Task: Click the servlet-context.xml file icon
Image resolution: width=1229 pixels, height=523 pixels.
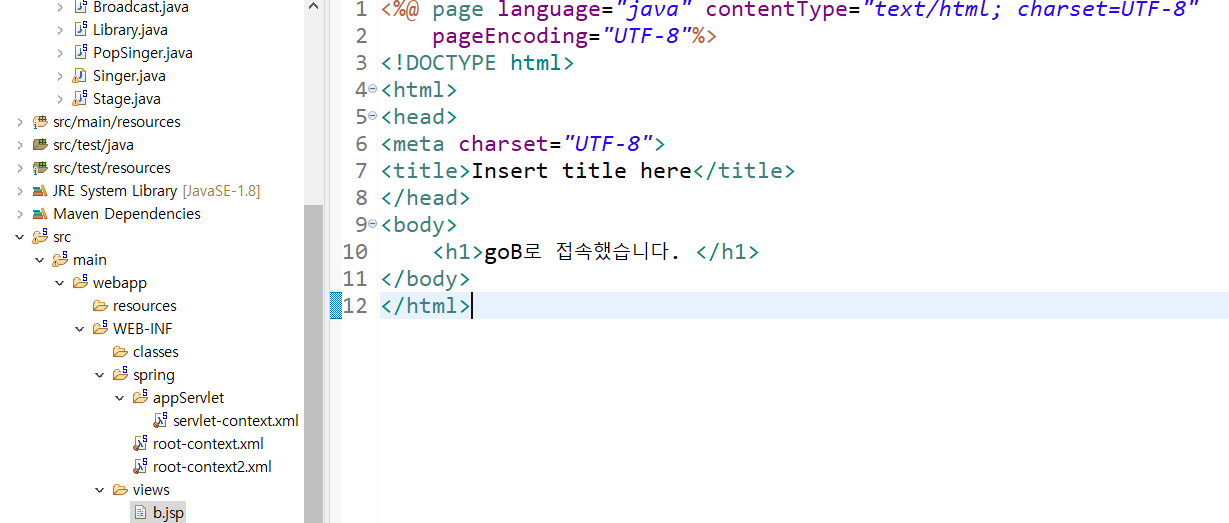Action: pyautogui.click(x=161, y=420)
